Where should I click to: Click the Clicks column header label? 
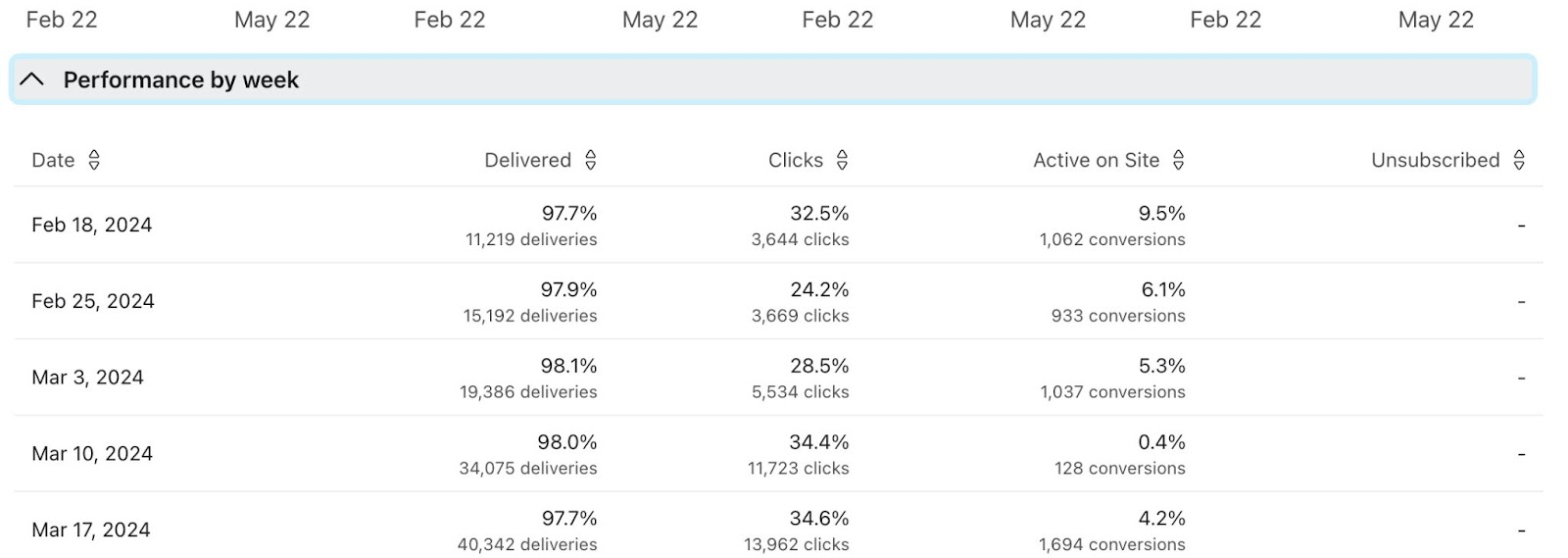click(795, 160)
